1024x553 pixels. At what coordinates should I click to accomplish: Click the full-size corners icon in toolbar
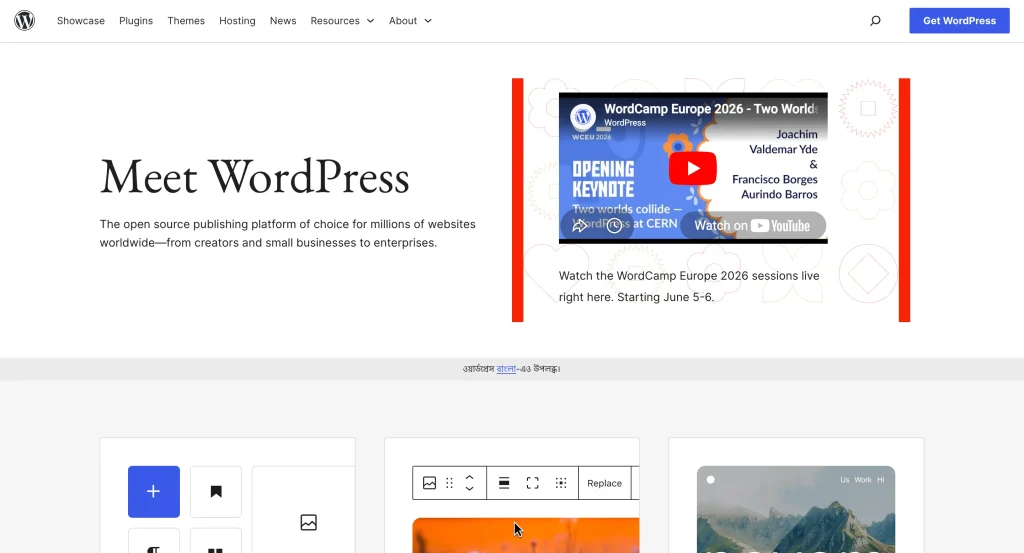coord(532,483)
